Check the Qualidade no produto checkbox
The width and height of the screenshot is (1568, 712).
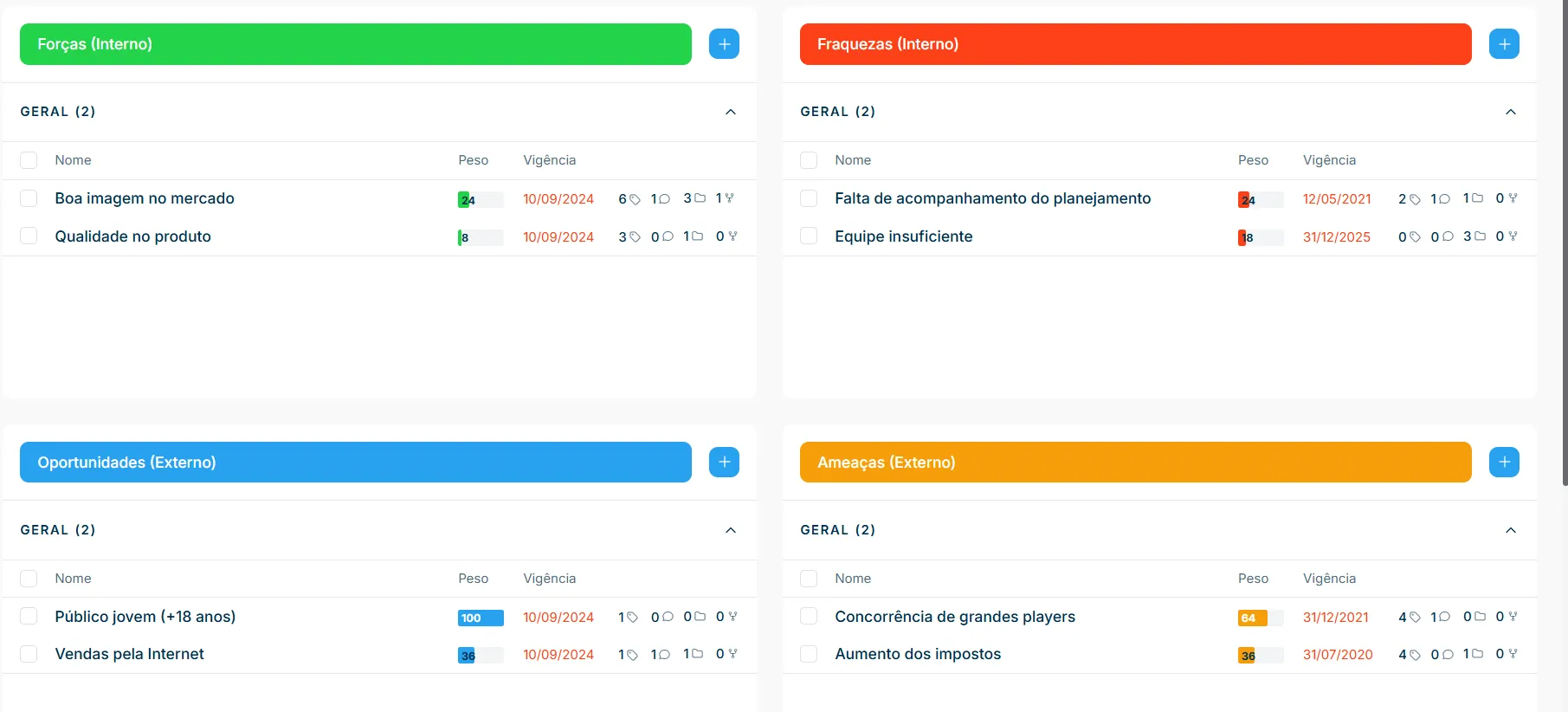click(x=29, y=236)
